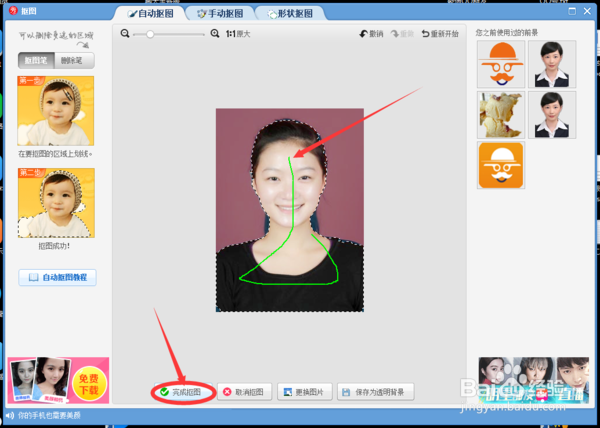The height and width of the screenshot is (428, 600).
Task: Undo with the 撤销 button
Action: (x=371, y=34)
